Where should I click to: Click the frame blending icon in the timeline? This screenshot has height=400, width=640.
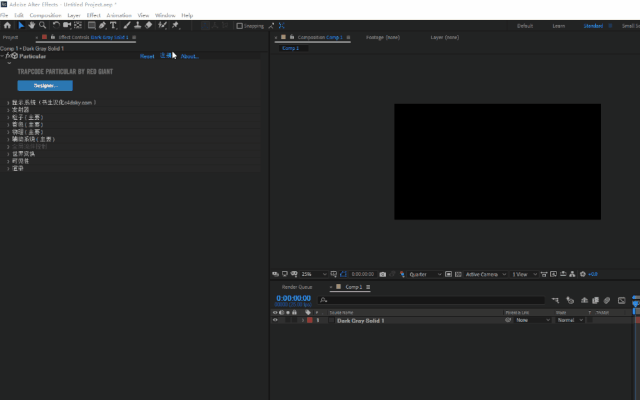[x=596, y=300]
